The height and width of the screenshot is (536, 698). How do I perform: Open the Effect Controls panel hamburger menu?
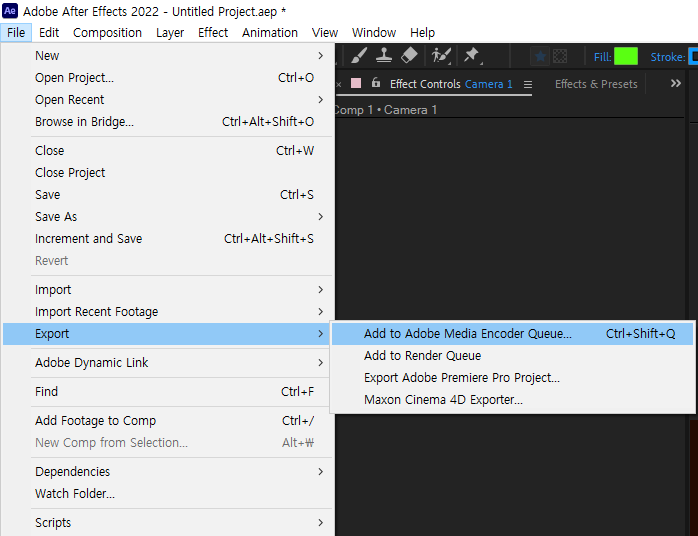[x=528, y=84]
